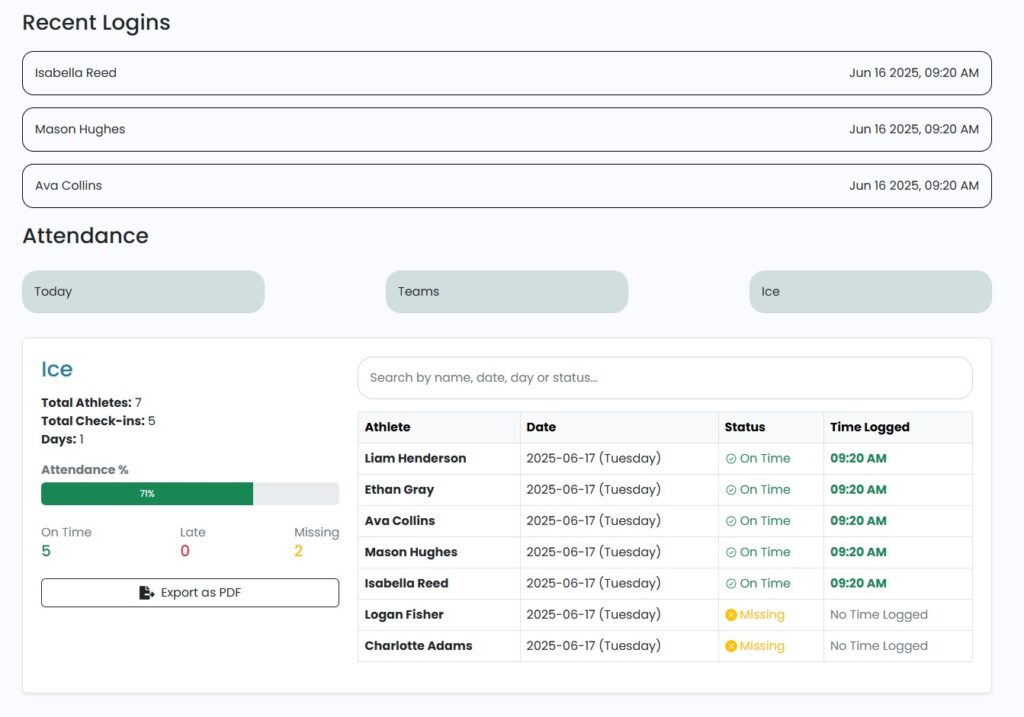Click Liam Henderson's On Time checkmark icon
The width and height of the screenshot is (1024, 717).
point(731,459)
